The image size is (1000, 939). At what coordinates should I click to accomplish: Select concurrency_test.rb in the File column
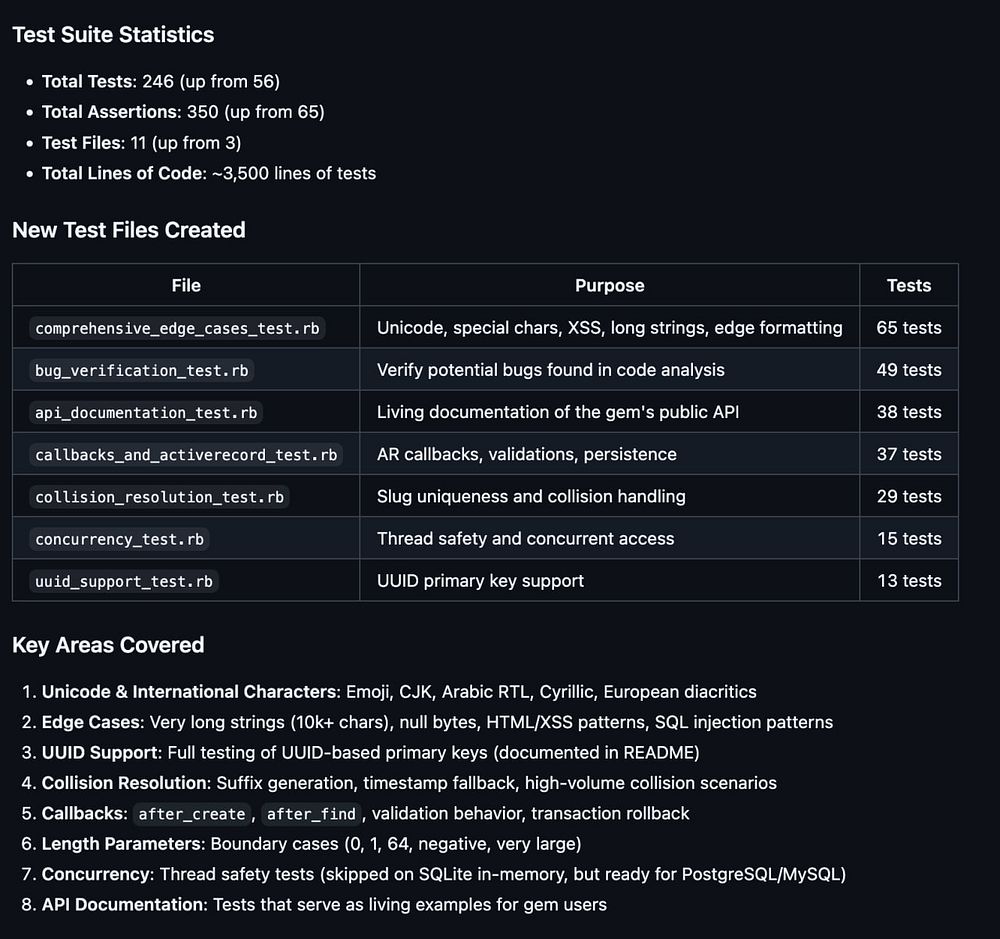pyautogui.click(x=119, y=538)
